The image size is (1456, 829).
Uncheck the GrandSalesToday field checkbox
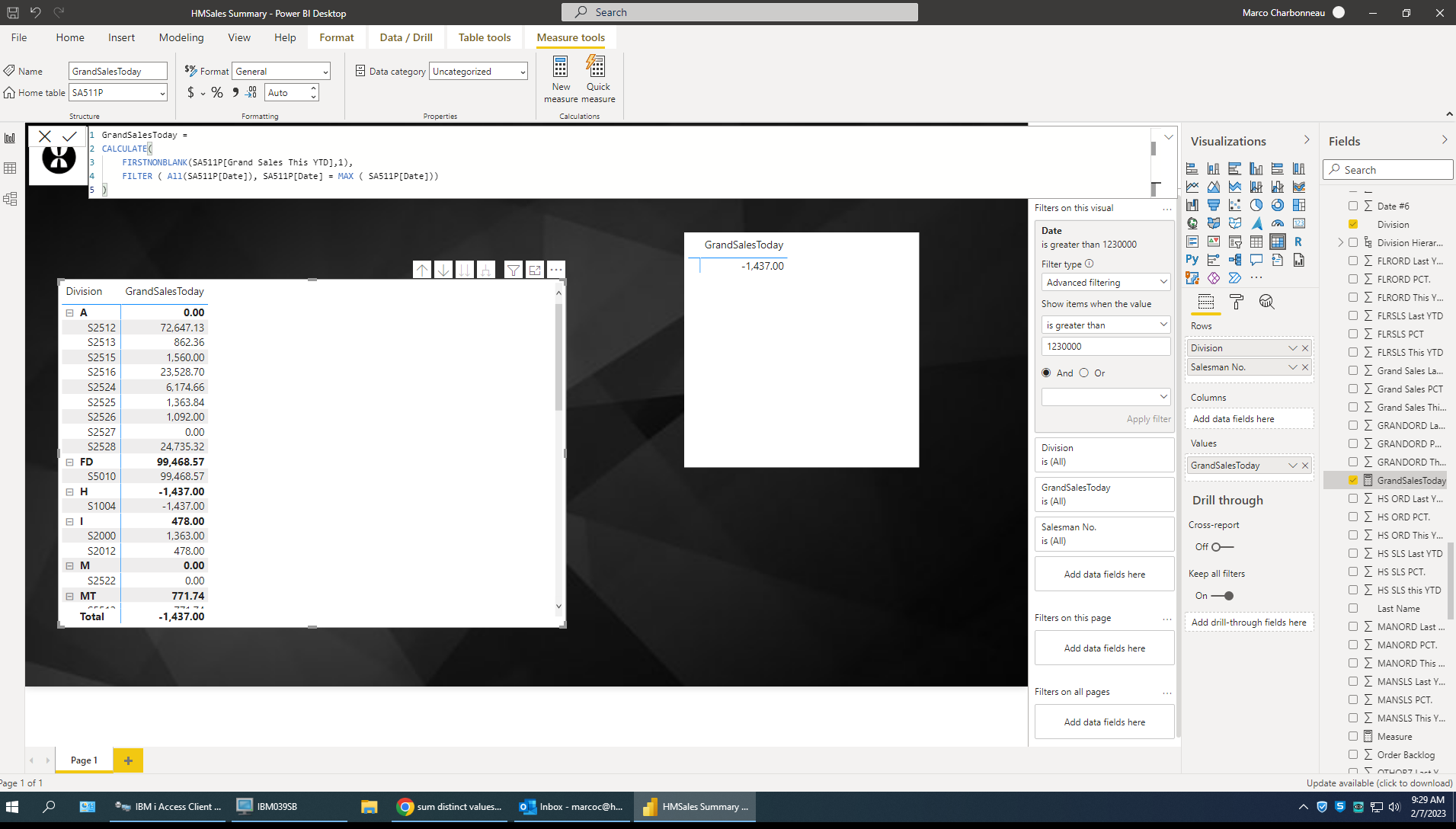click(1353, 480)
